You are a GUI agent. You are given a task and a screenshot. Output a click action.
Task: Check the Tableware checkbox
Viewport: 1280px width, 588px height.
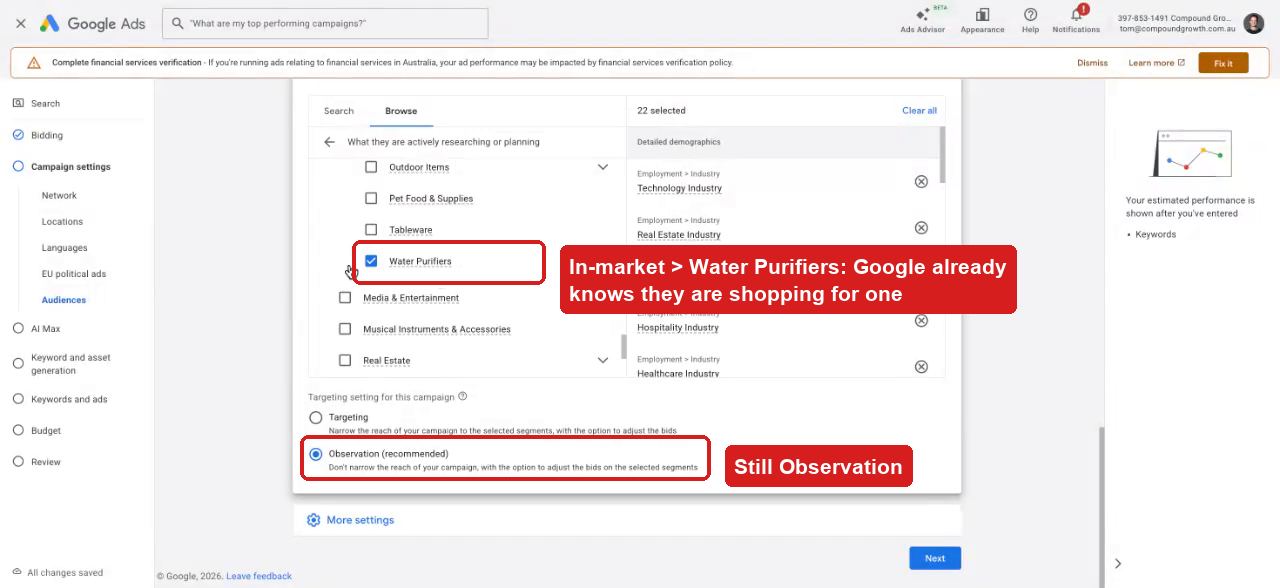point(371,229)
